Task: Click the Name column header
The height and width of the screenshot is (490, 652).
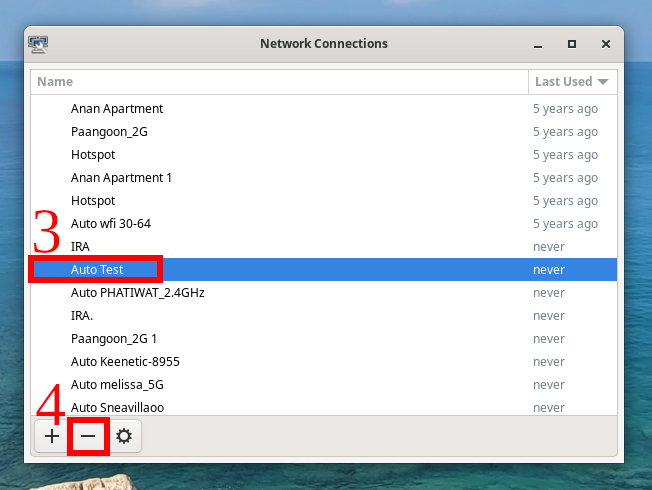Action: (x=280, y=82)
